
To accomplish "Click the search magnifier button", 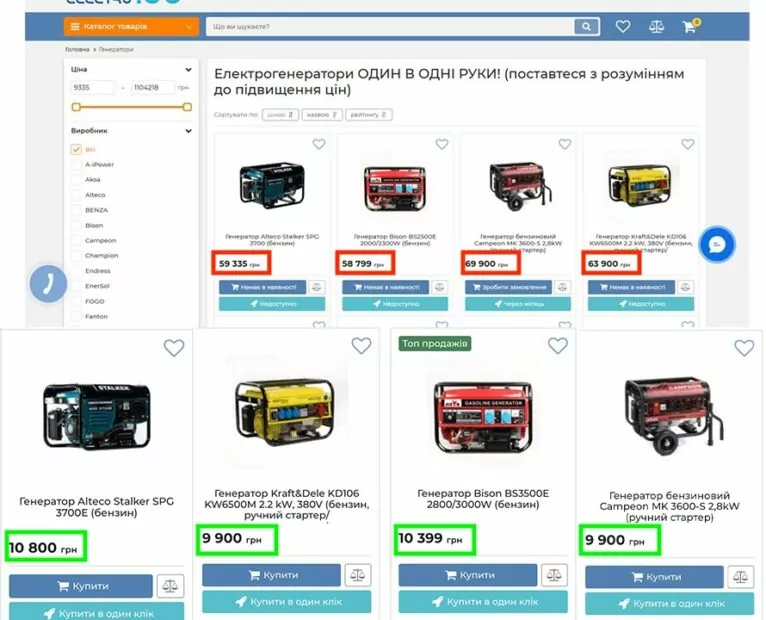I will 586,26.
